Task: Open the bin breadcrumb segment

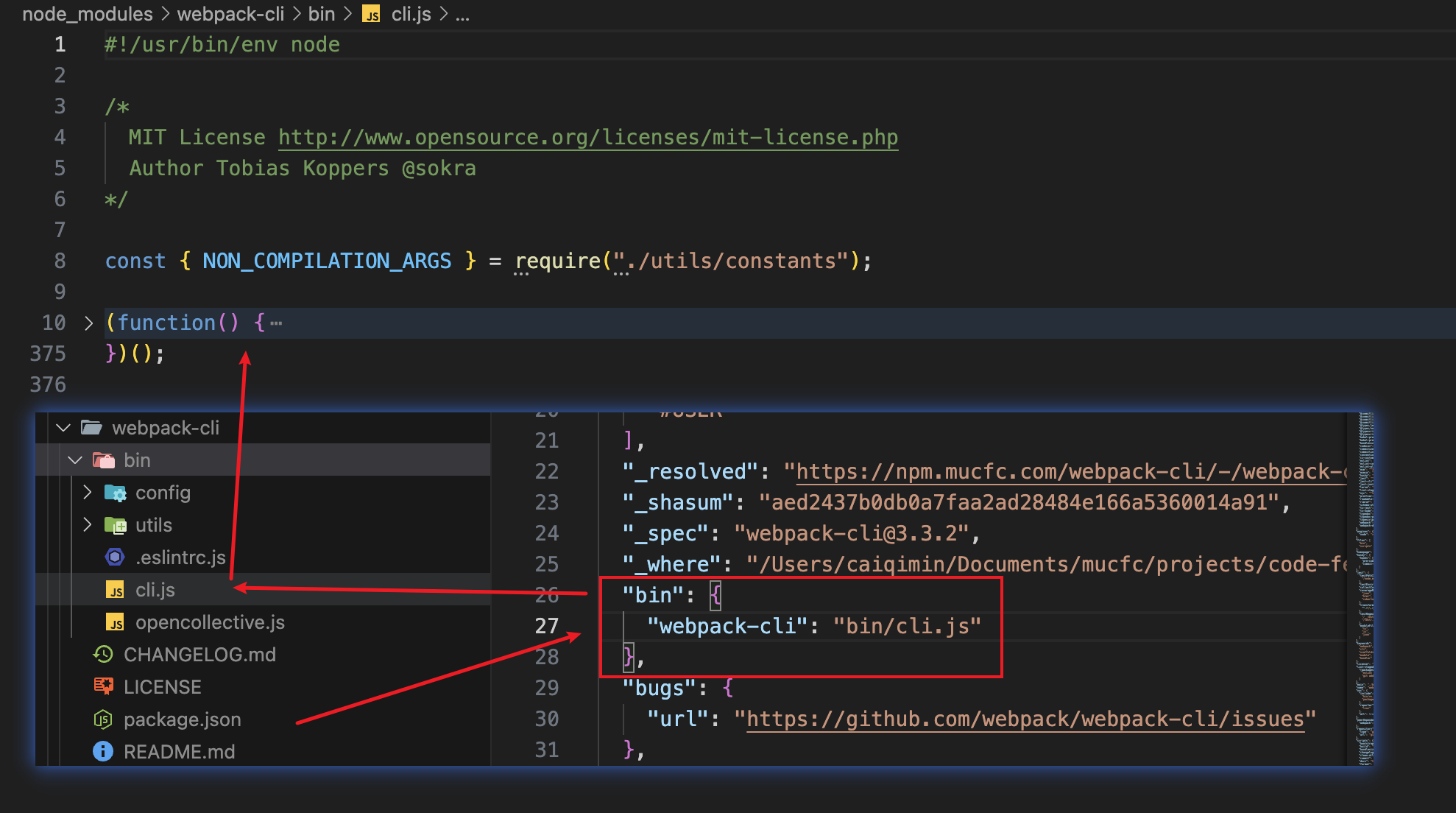Action: pos(322,14)
